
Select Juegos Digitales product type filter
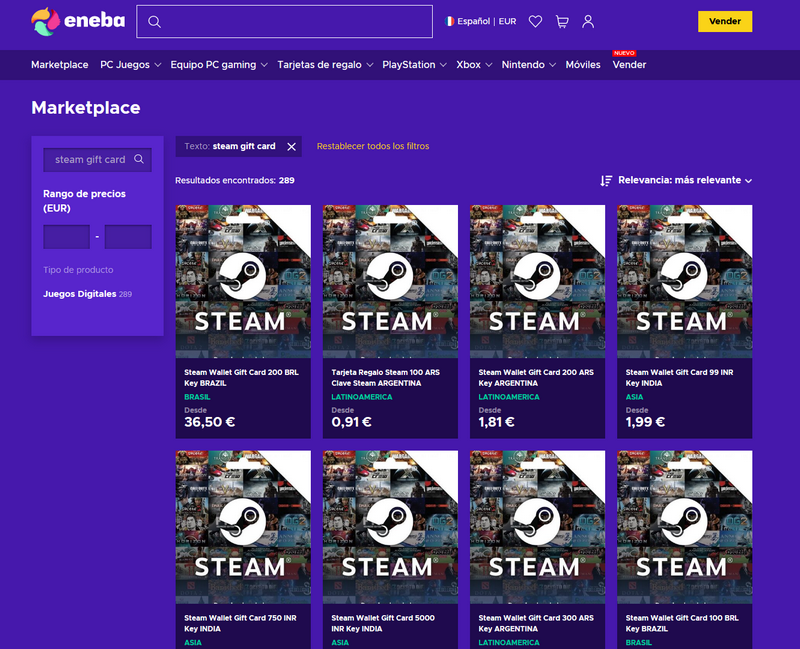point(87,294)
